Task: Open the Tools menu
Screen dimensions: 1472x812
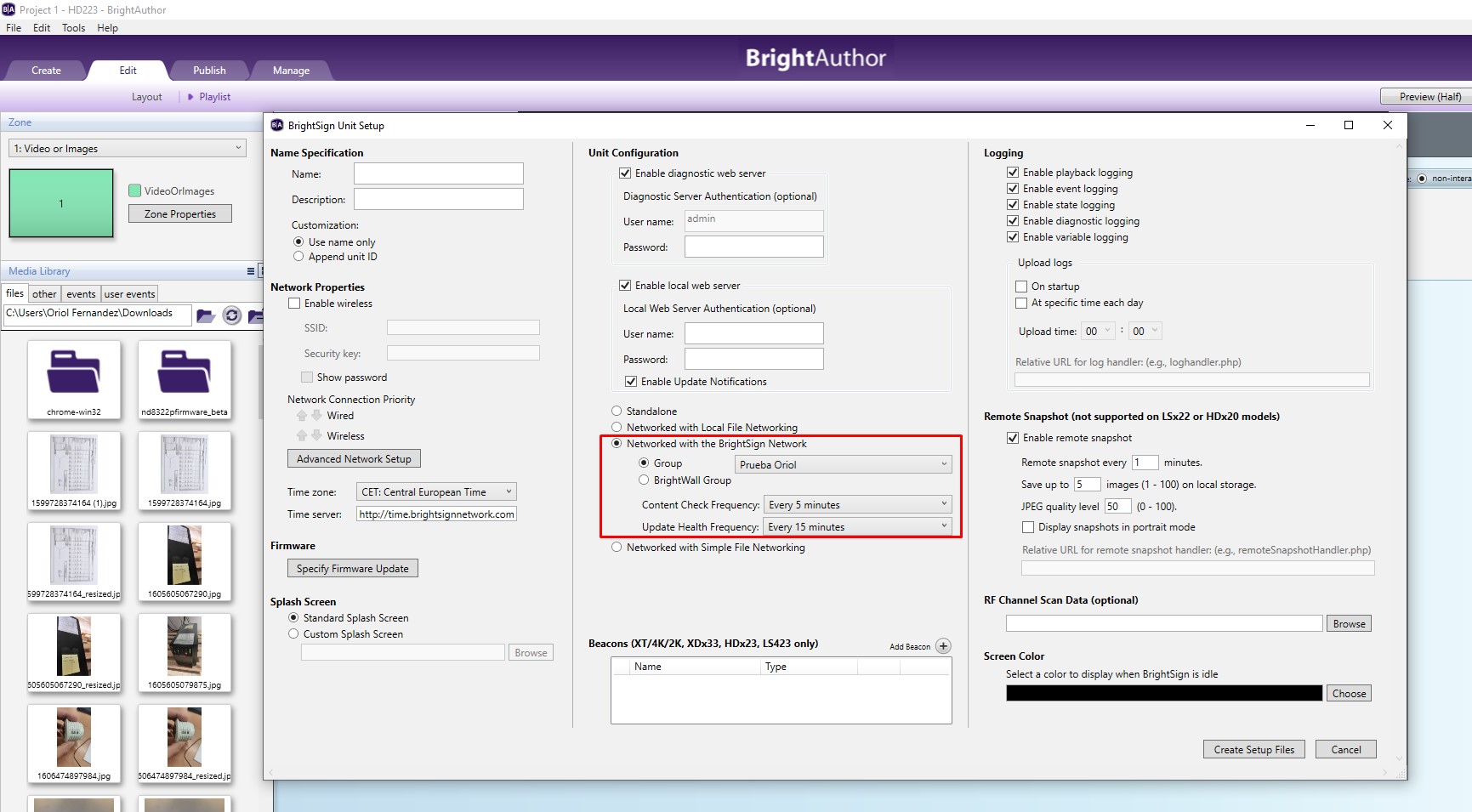Action: 73,28
